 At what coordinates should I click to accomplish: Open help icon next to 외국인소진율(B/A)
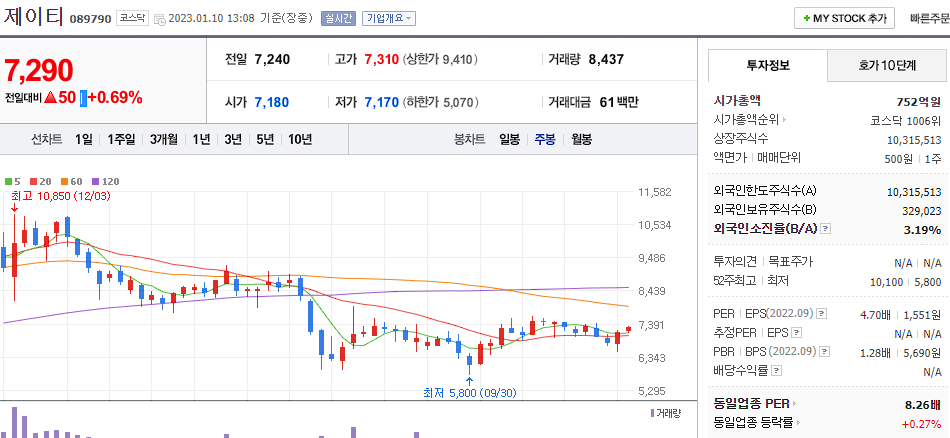point(826,229)
